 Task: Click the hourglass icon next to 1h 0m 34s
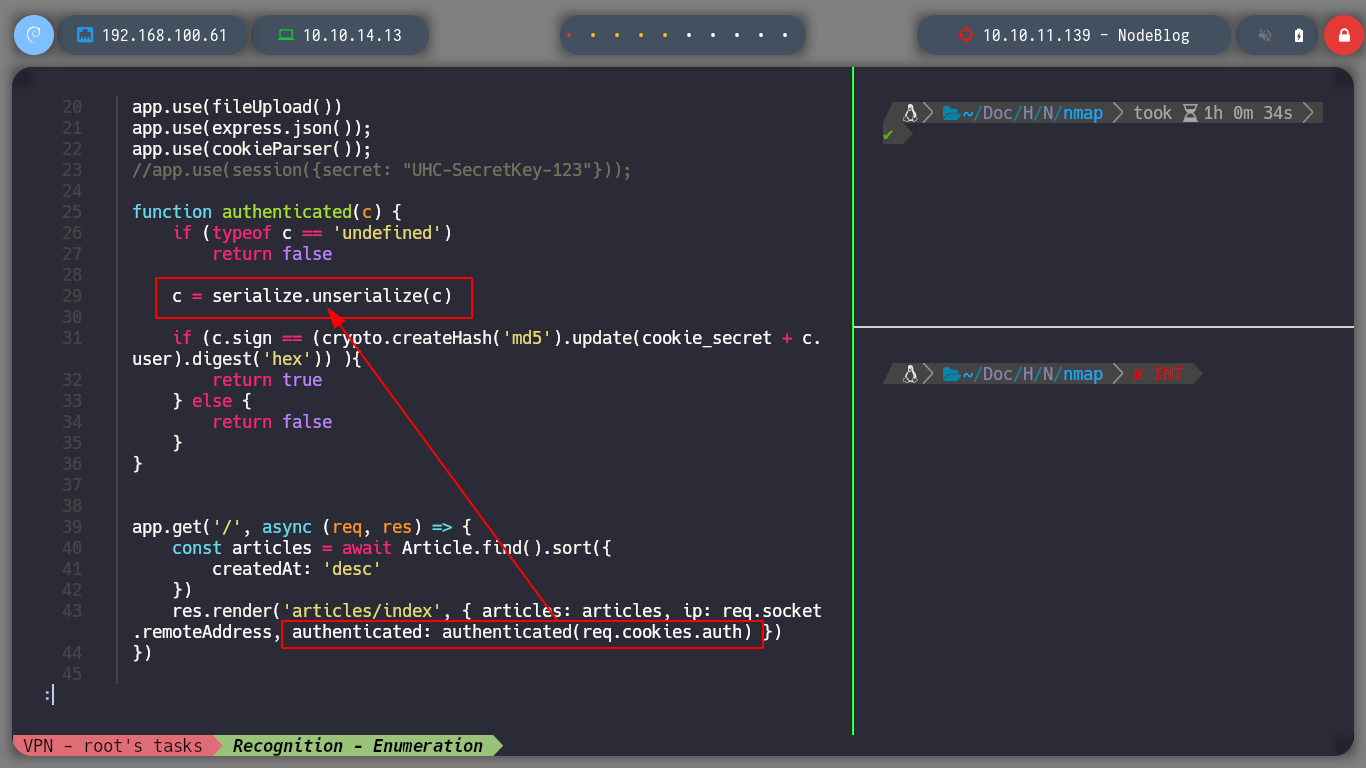point(1190,113)
